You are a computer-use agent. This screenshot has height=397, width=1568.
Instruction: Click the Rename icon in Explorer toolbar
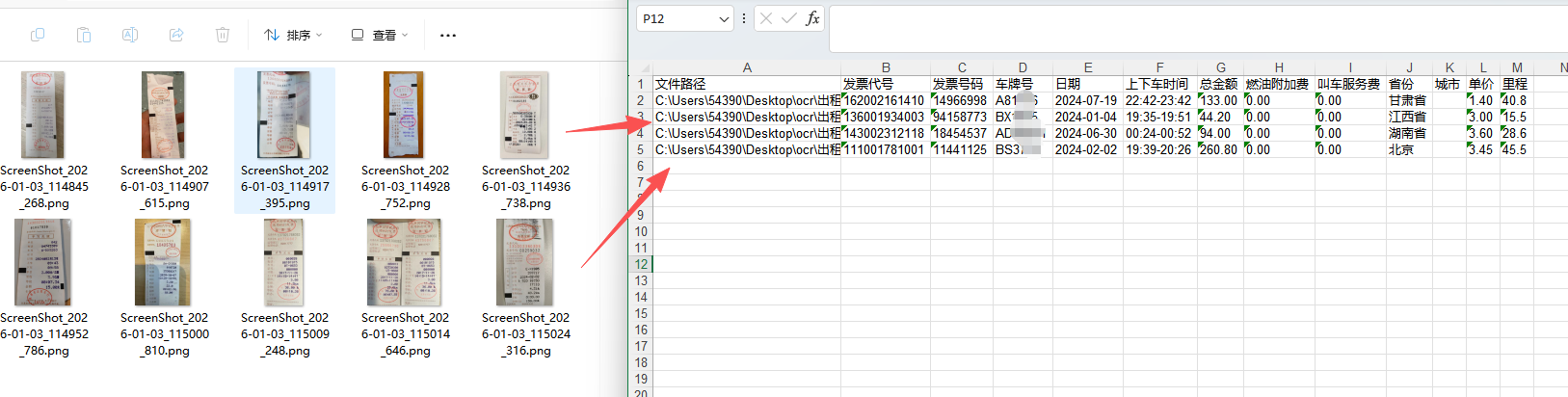pyautogui.click(x=130, y=35)
